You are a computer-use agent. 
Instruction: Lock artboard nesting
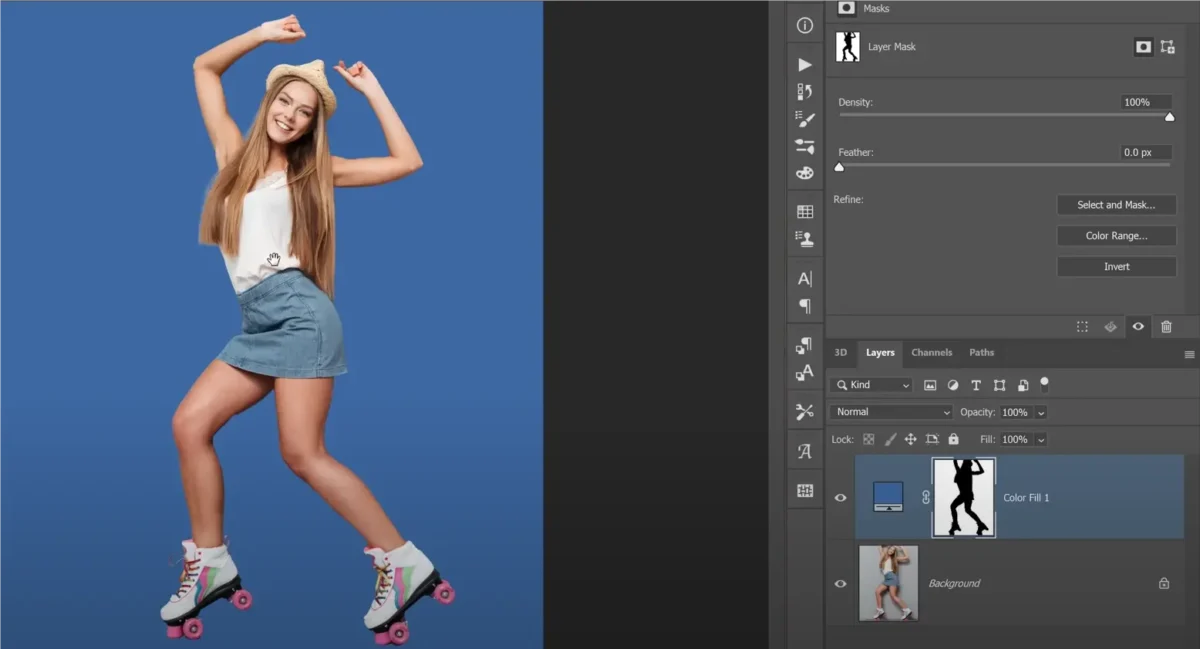pyautogui.click(x=932, y=439)
